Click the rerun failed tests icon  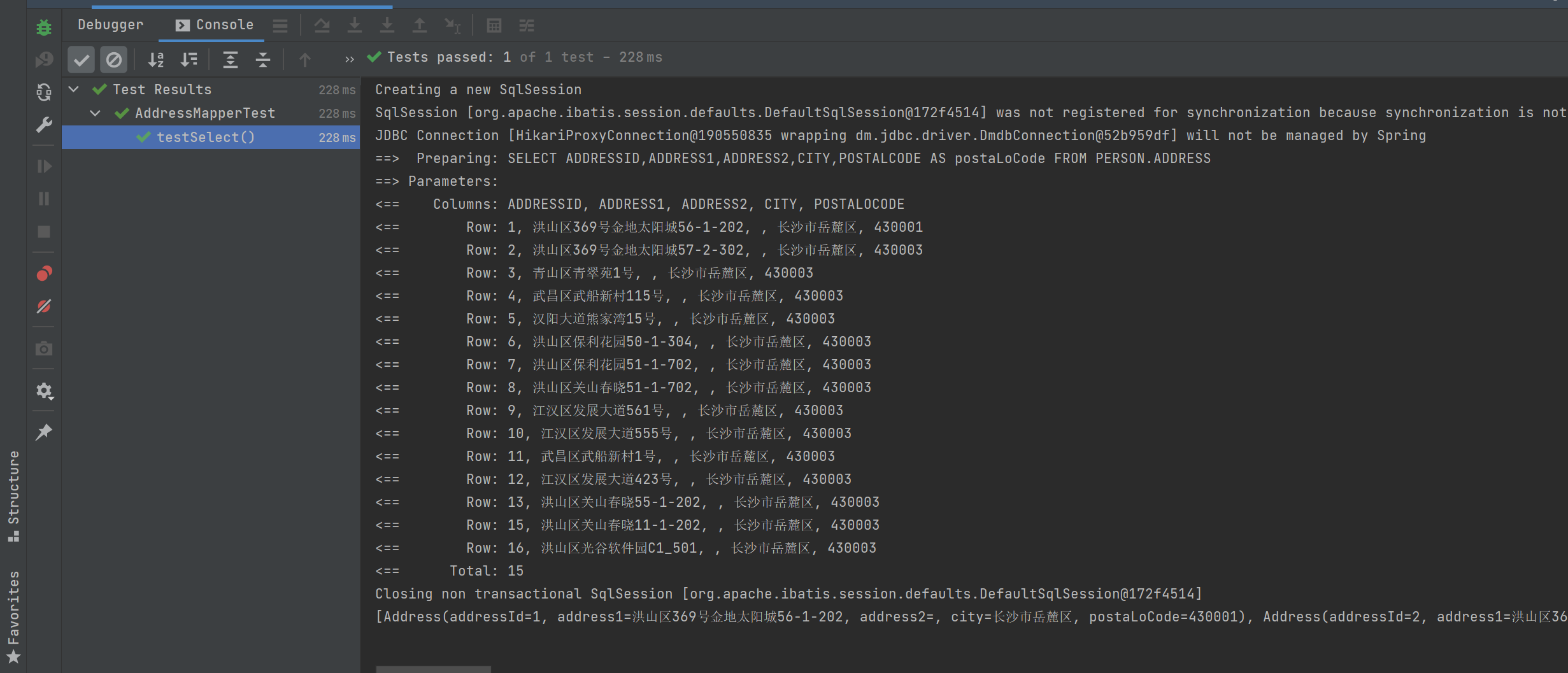pos(43,59)
